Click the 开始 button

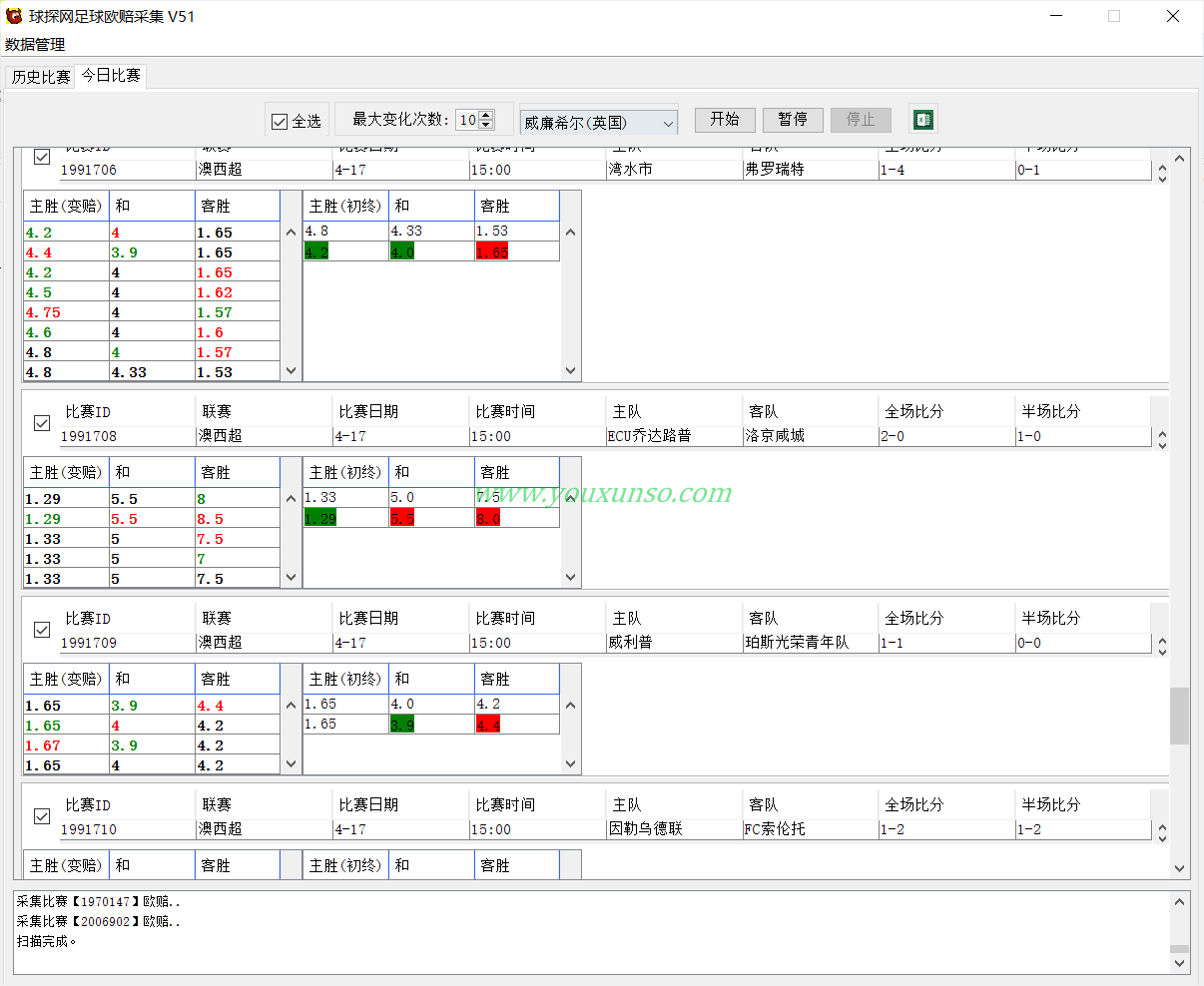(x=725, y=120)
